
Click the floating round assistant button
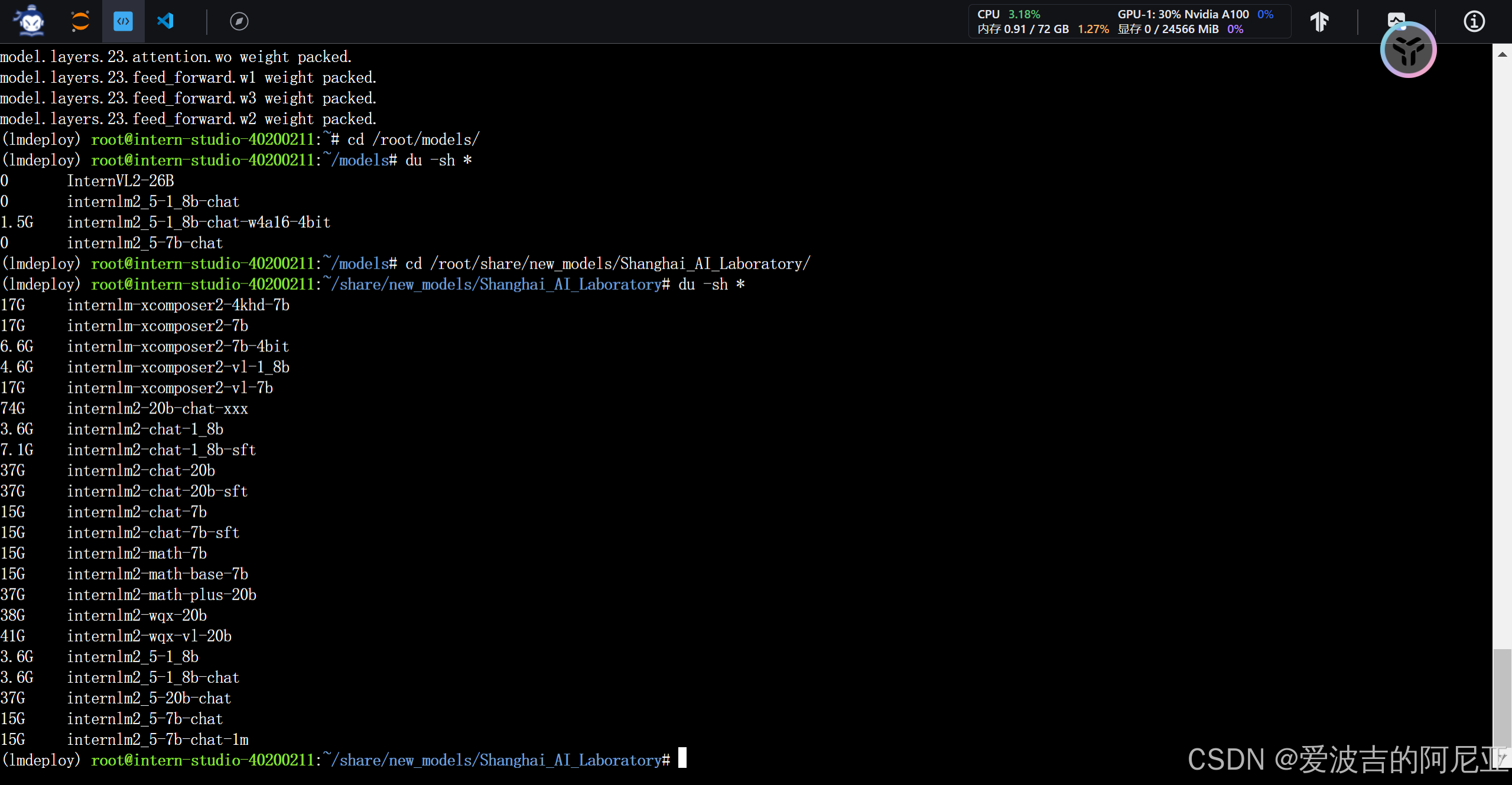[x=1408, y=50]
